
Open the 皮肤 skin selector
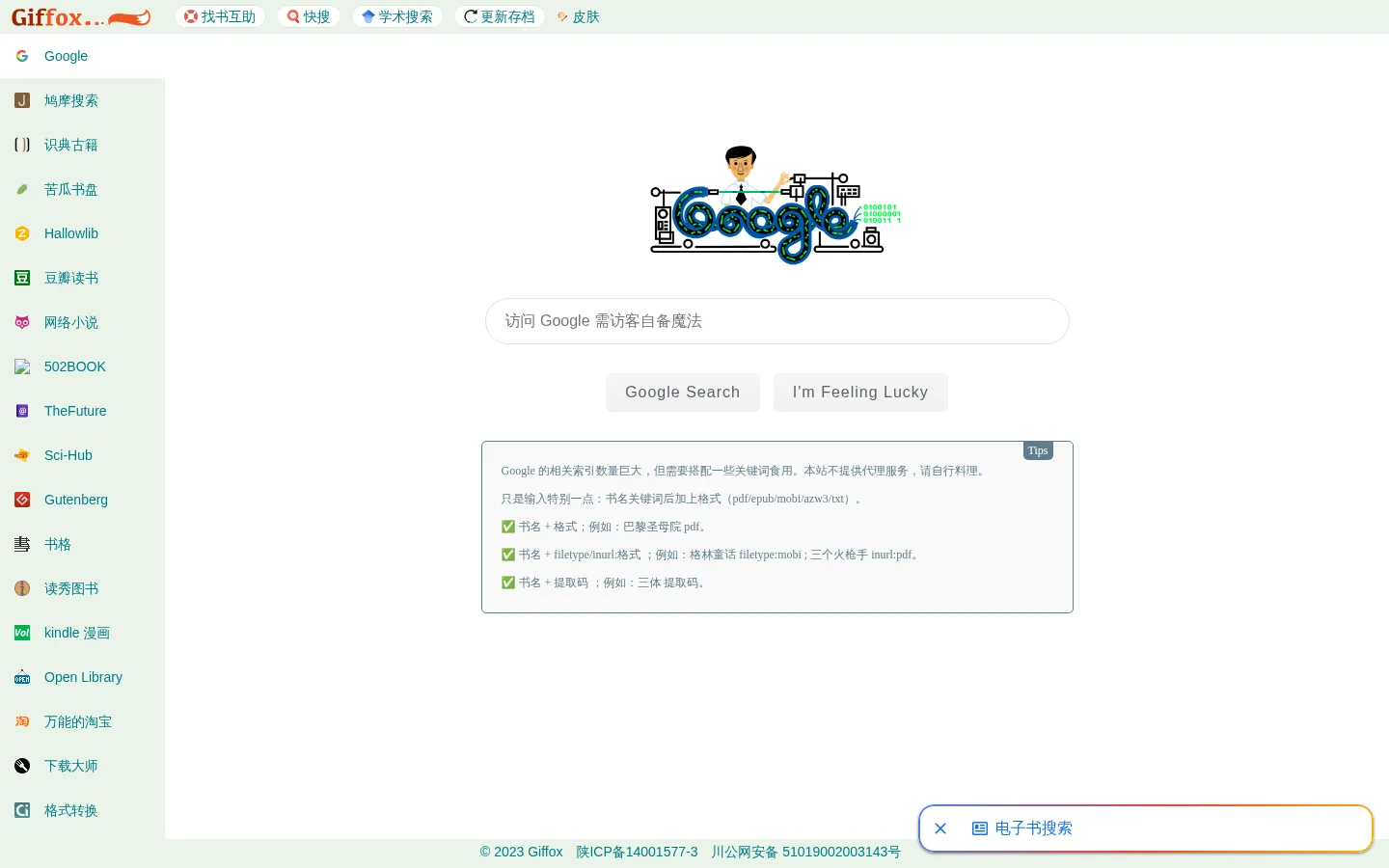point(579,16)
